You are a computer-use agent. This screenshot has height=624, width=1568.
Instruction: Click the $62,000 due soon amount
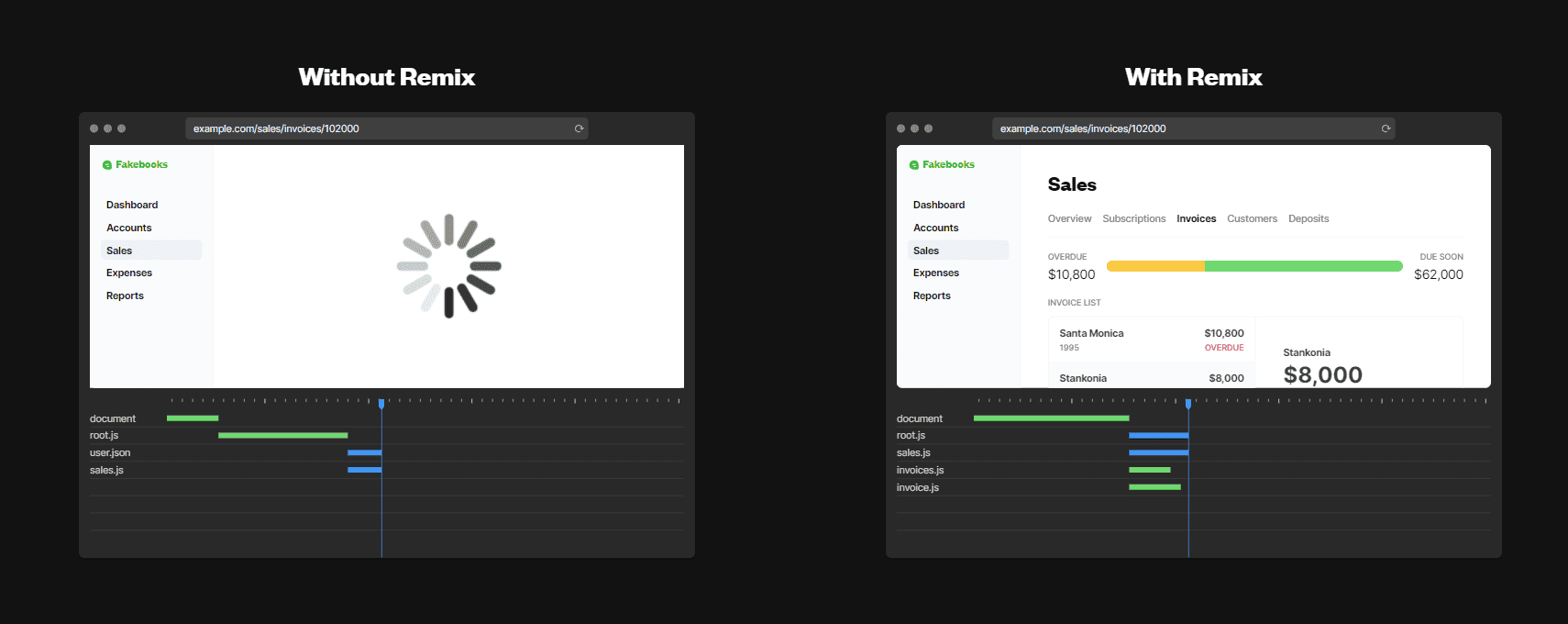(1439, 274)
